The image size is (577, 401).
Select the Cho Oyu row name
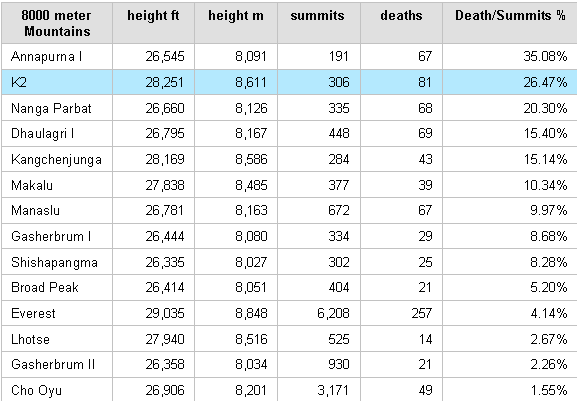[x=36, y=390]
